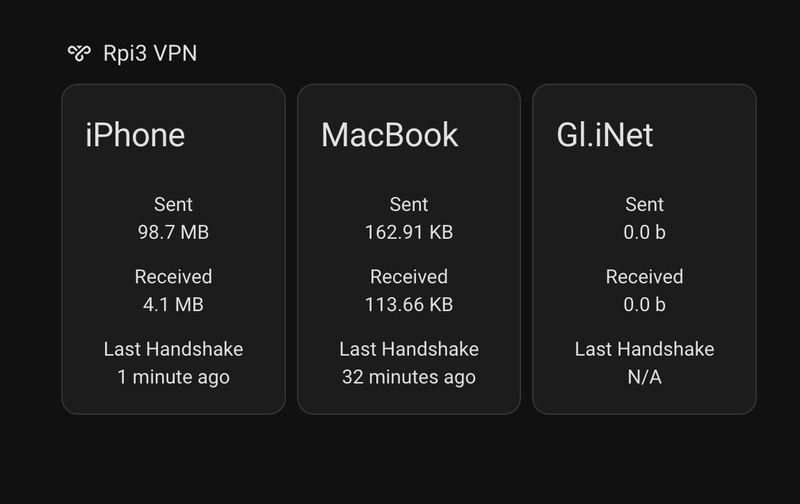
Task: Click the N/A handshake value on Gl.iNet
Action: [644, 377]
